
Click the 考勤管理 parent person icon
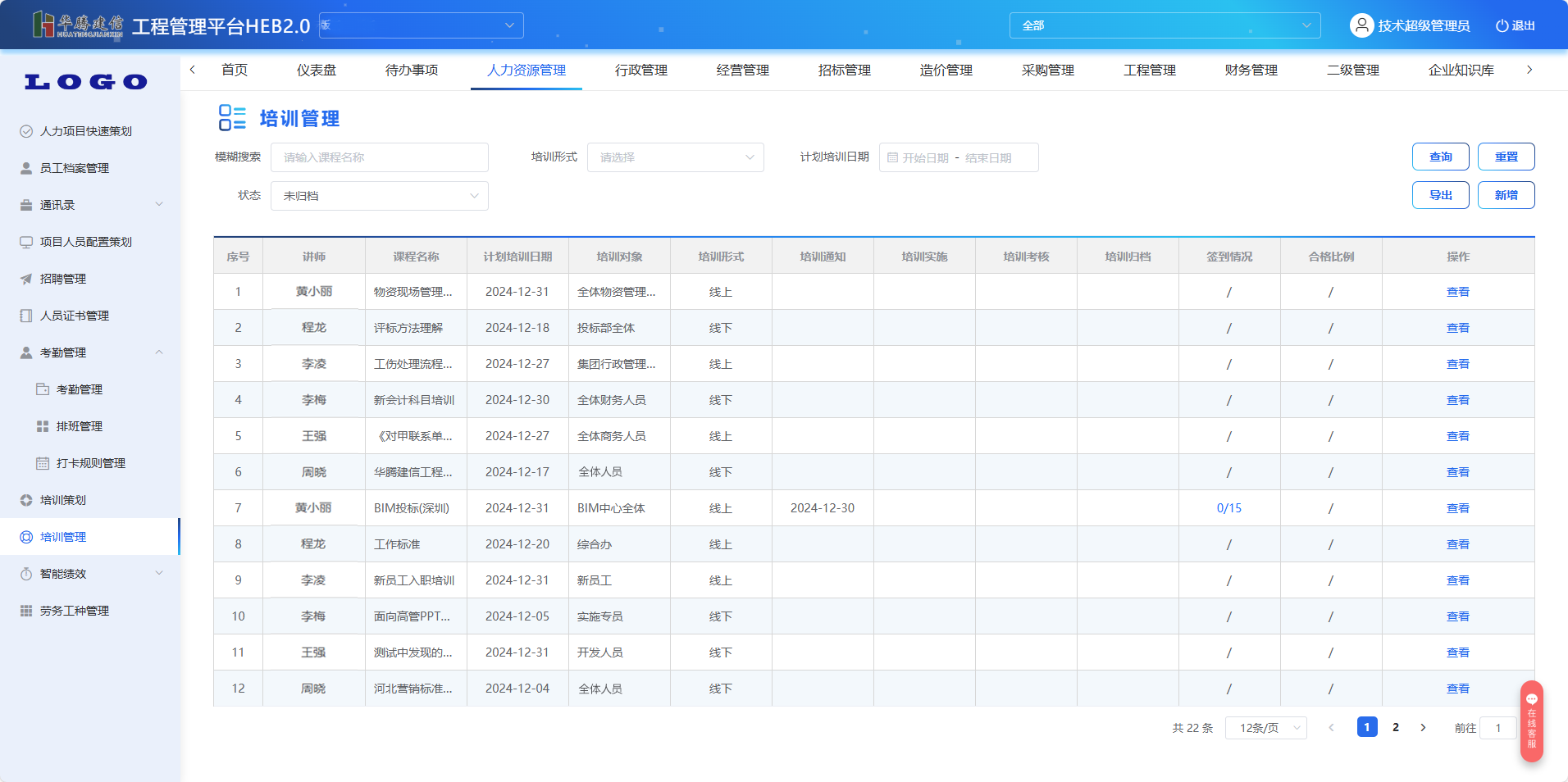[26, 352]
